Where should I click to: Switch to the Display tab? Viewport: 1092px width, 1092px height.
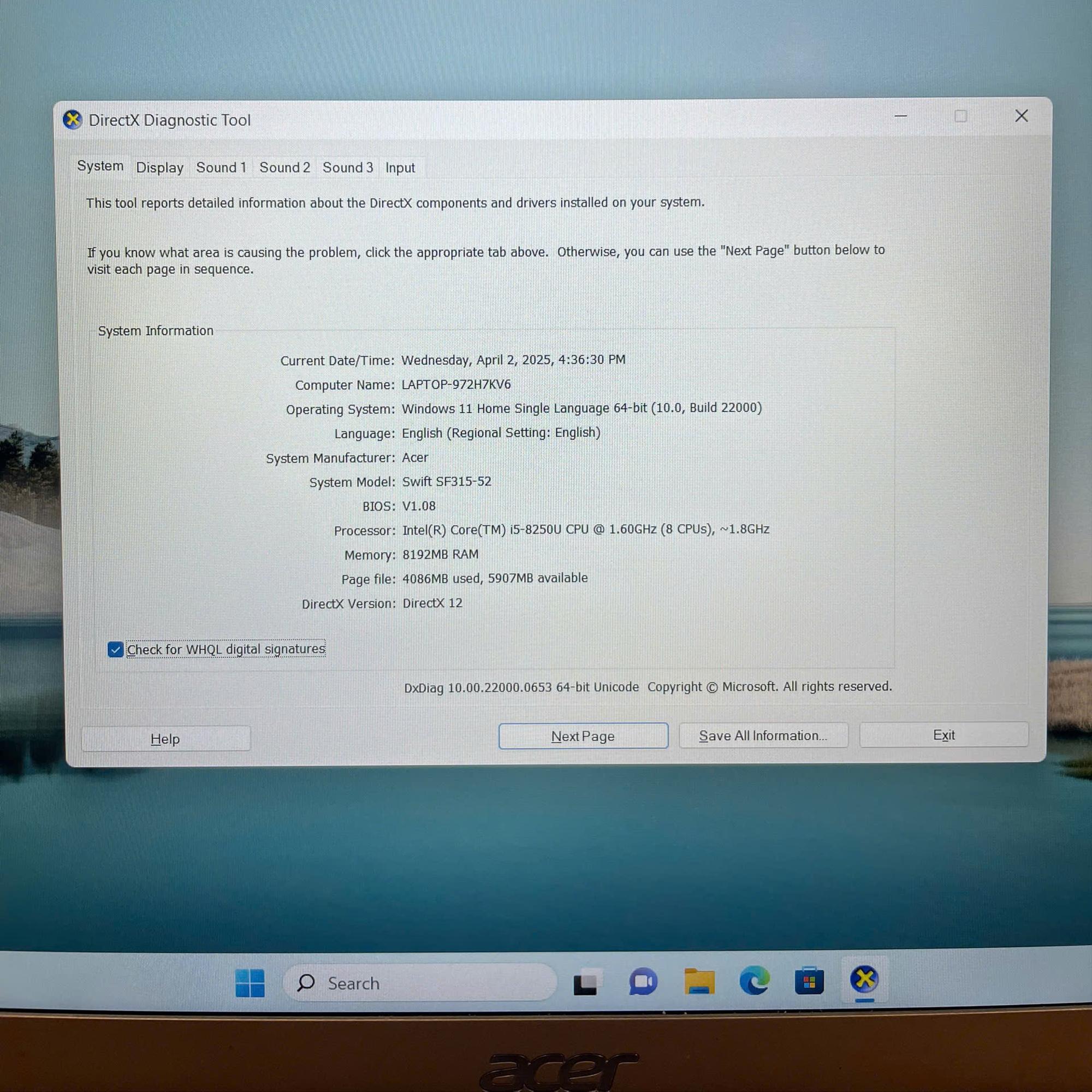pos(160,167)
